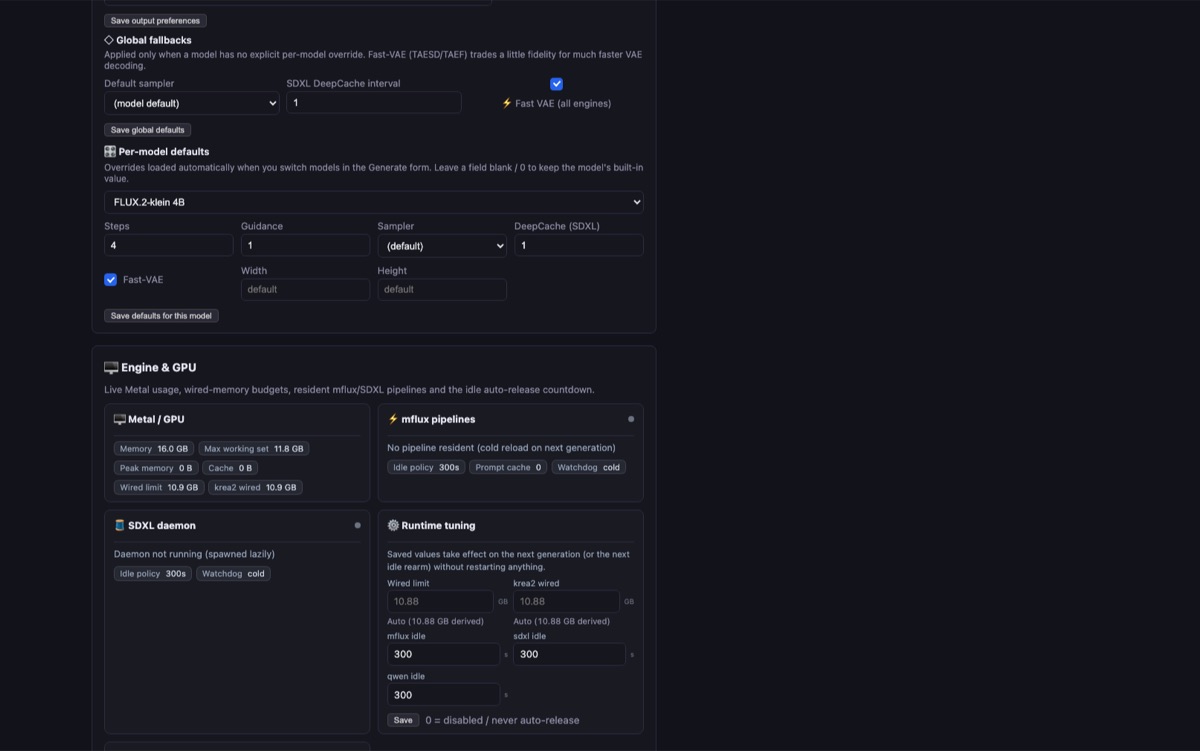Focus the sdxl idle seconds field
This screenshot has height=751, width=1200.
point(569,654)
